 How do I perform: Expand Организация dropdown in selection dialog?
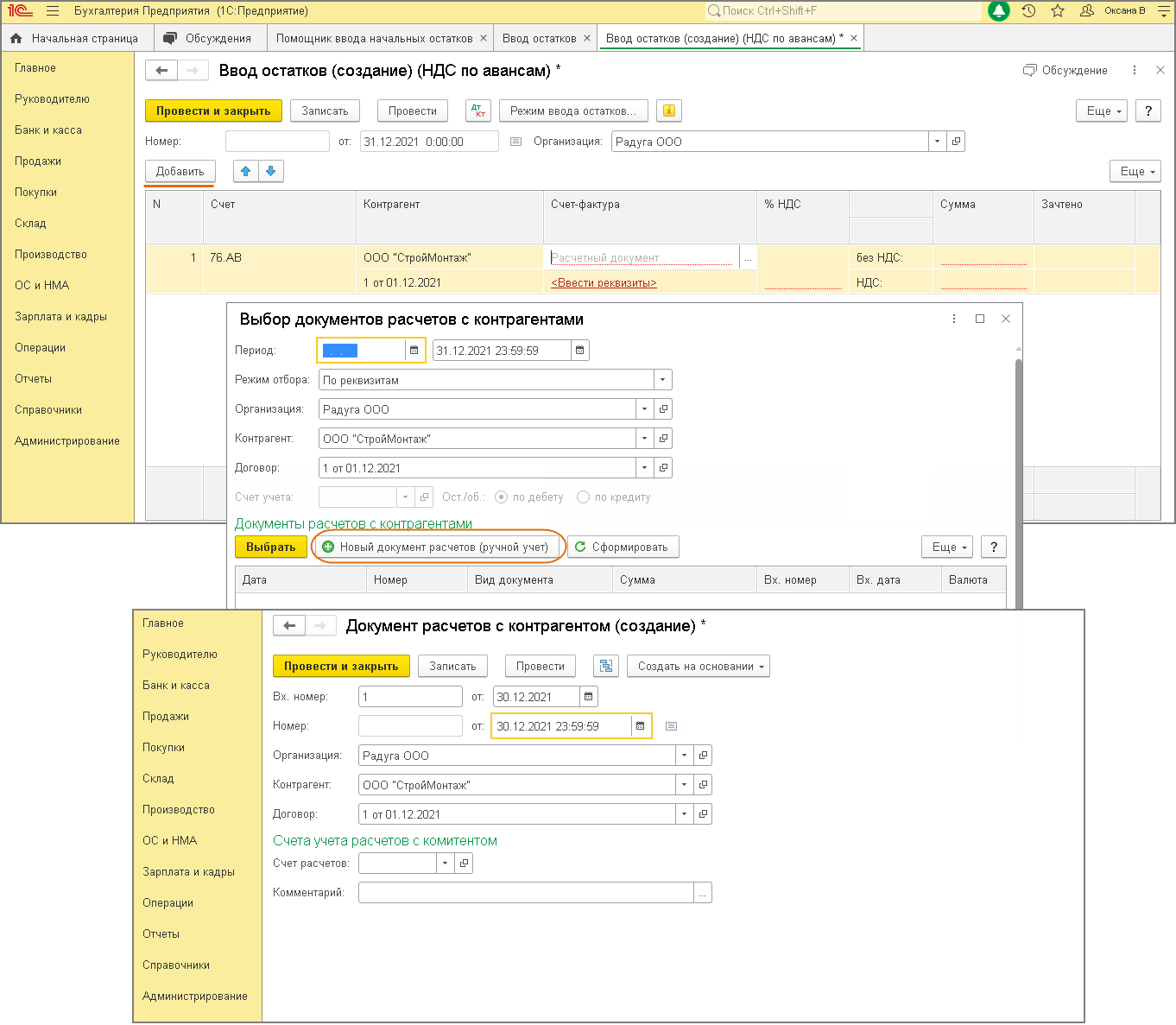[645, 409]
